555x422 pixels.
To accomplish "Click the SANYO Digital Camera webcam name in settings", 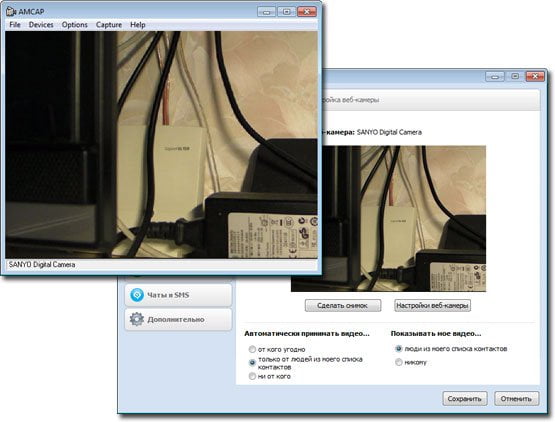I will coord(389,132).
